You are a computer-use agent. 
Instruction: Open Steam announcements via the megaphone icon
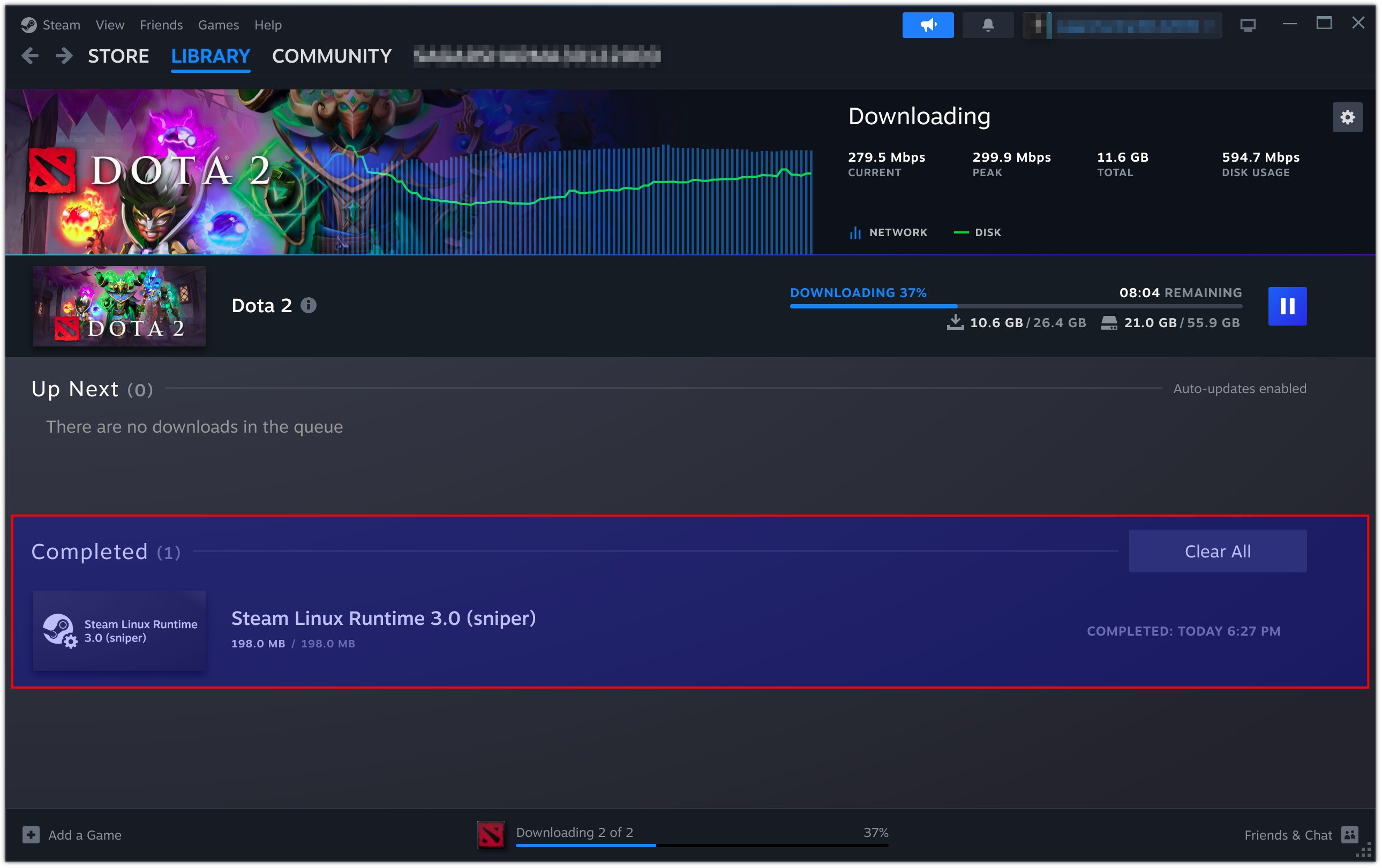pos(927,25)
